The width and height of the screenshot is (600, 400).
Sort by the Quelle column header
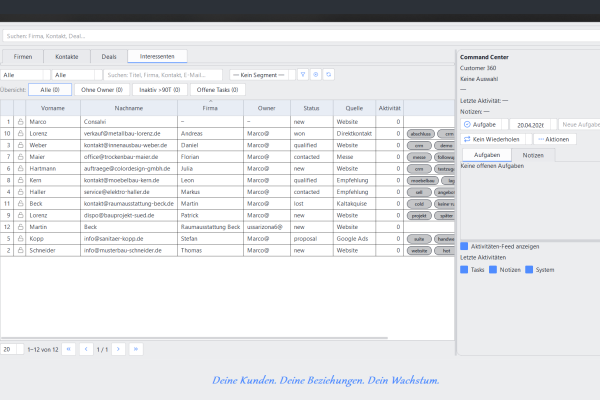pos(354,108)
